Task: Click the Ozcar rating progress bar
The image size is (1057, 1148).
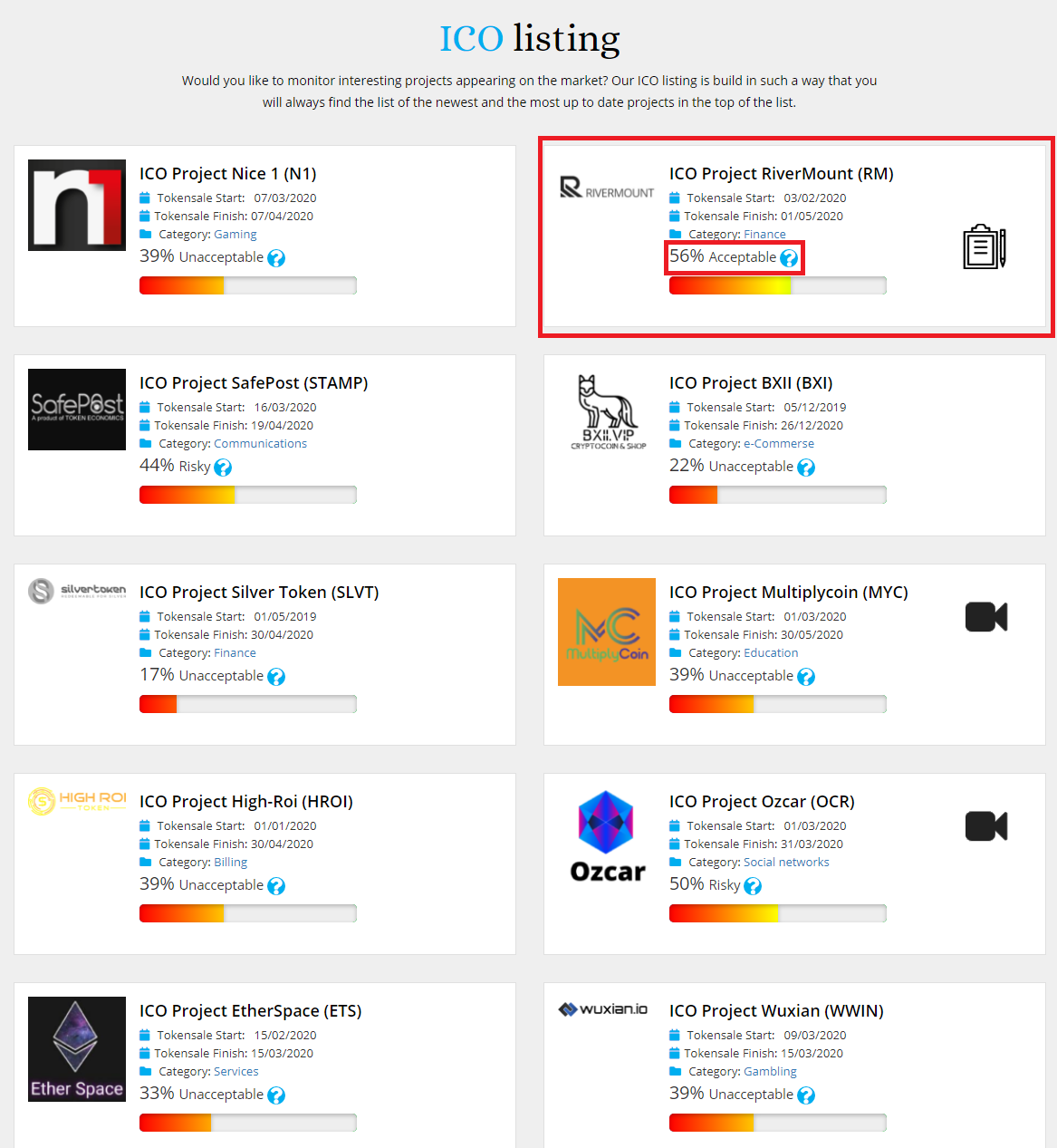Action: (778, 913)
